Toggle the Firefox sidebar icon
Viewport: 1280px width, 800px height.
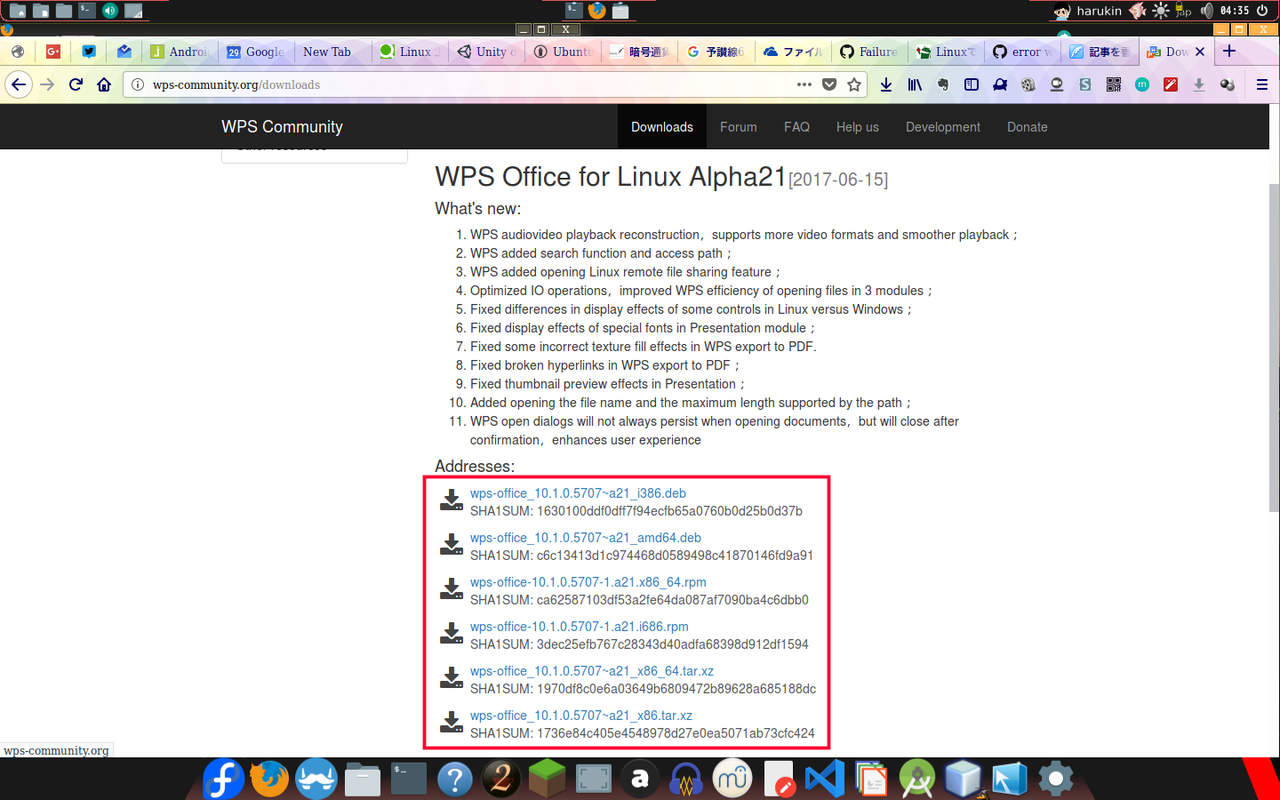tap(970, 85)
